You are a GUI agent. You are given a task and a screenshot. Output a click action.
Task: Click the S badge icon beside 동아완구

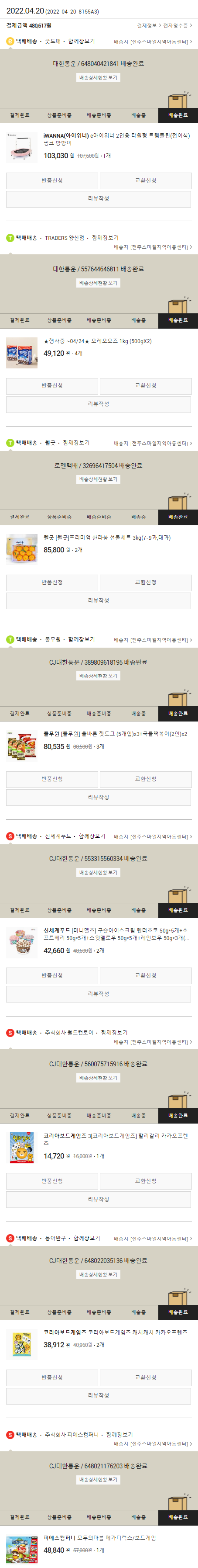tap(10, 1238)
